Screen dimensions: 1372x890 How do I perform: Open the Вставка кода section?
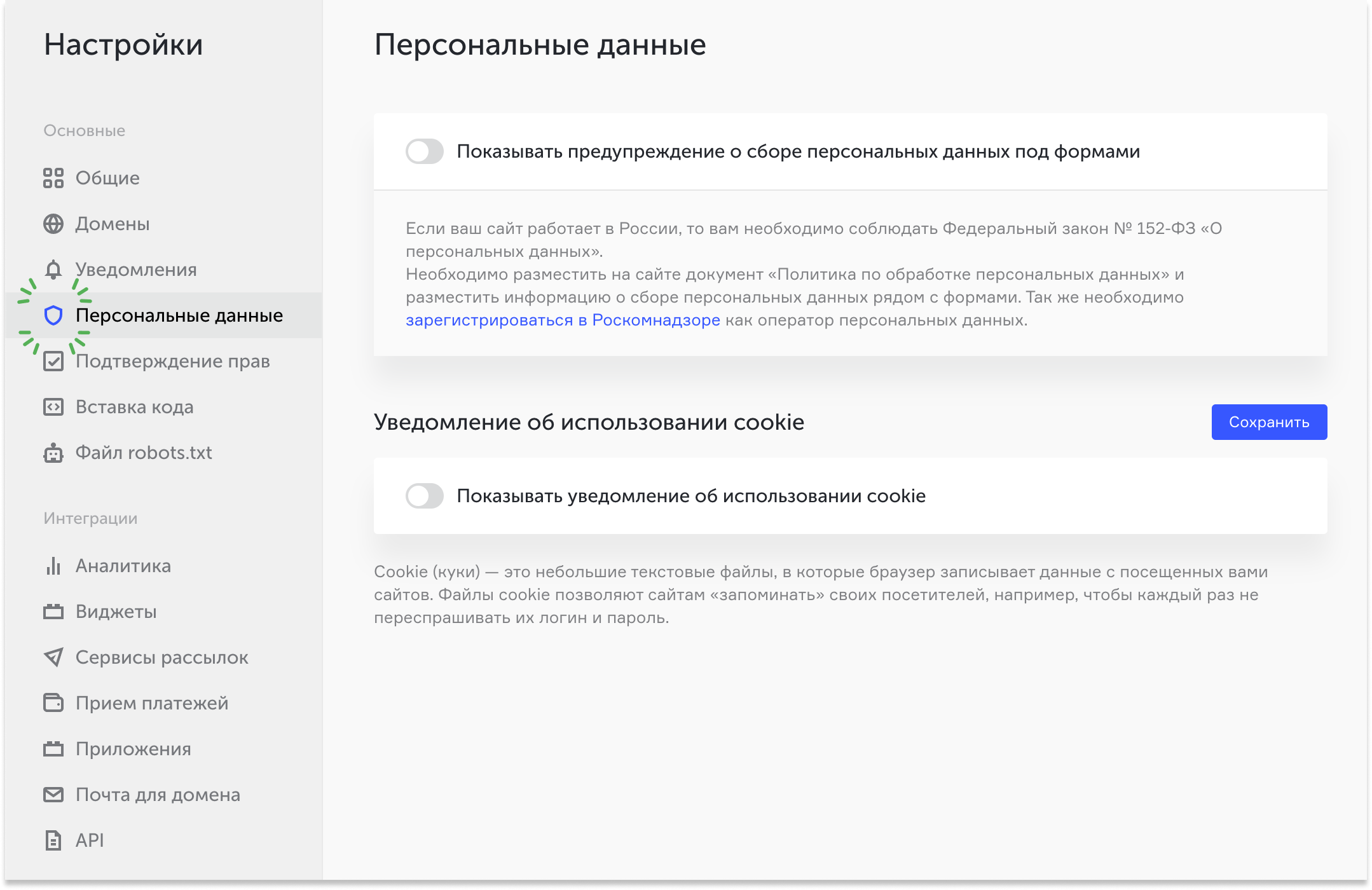[163, 407]
